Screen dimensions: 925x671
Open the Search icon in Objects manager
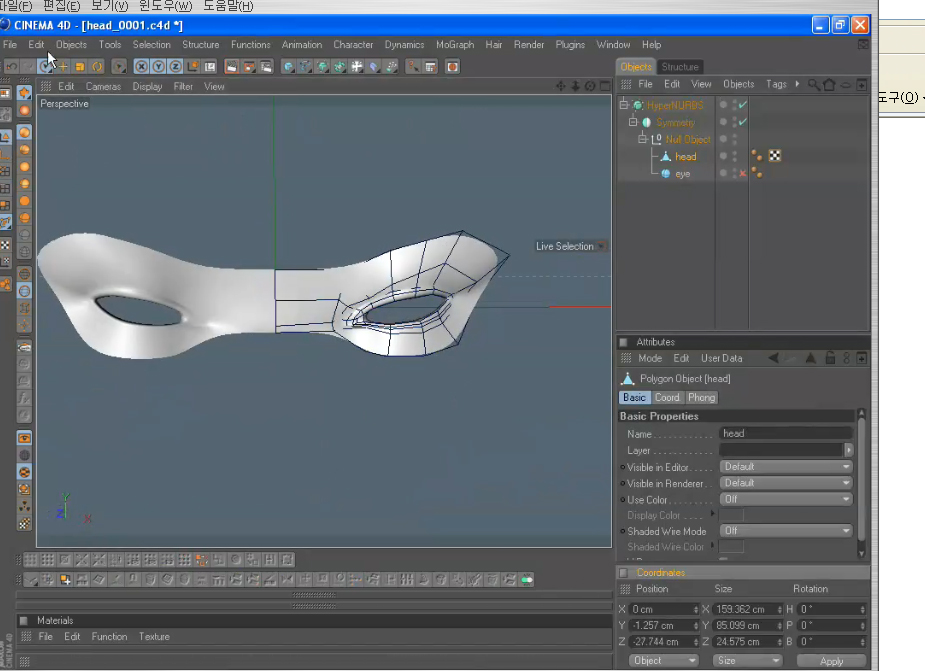pos(814,84)
